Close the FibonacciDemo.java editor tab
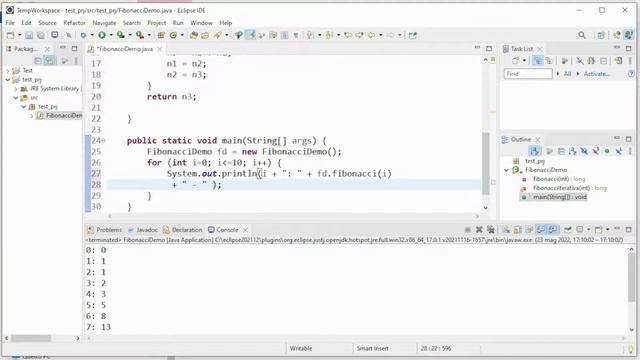640x360 pixels. coord(160,49)
